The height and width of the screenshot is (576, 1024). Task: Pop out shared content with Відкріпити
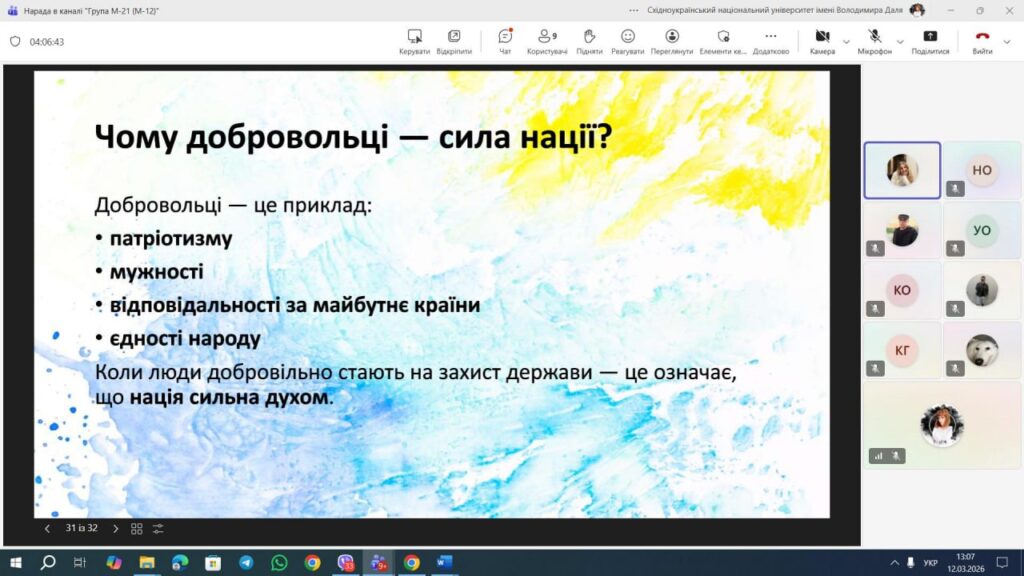454,40
